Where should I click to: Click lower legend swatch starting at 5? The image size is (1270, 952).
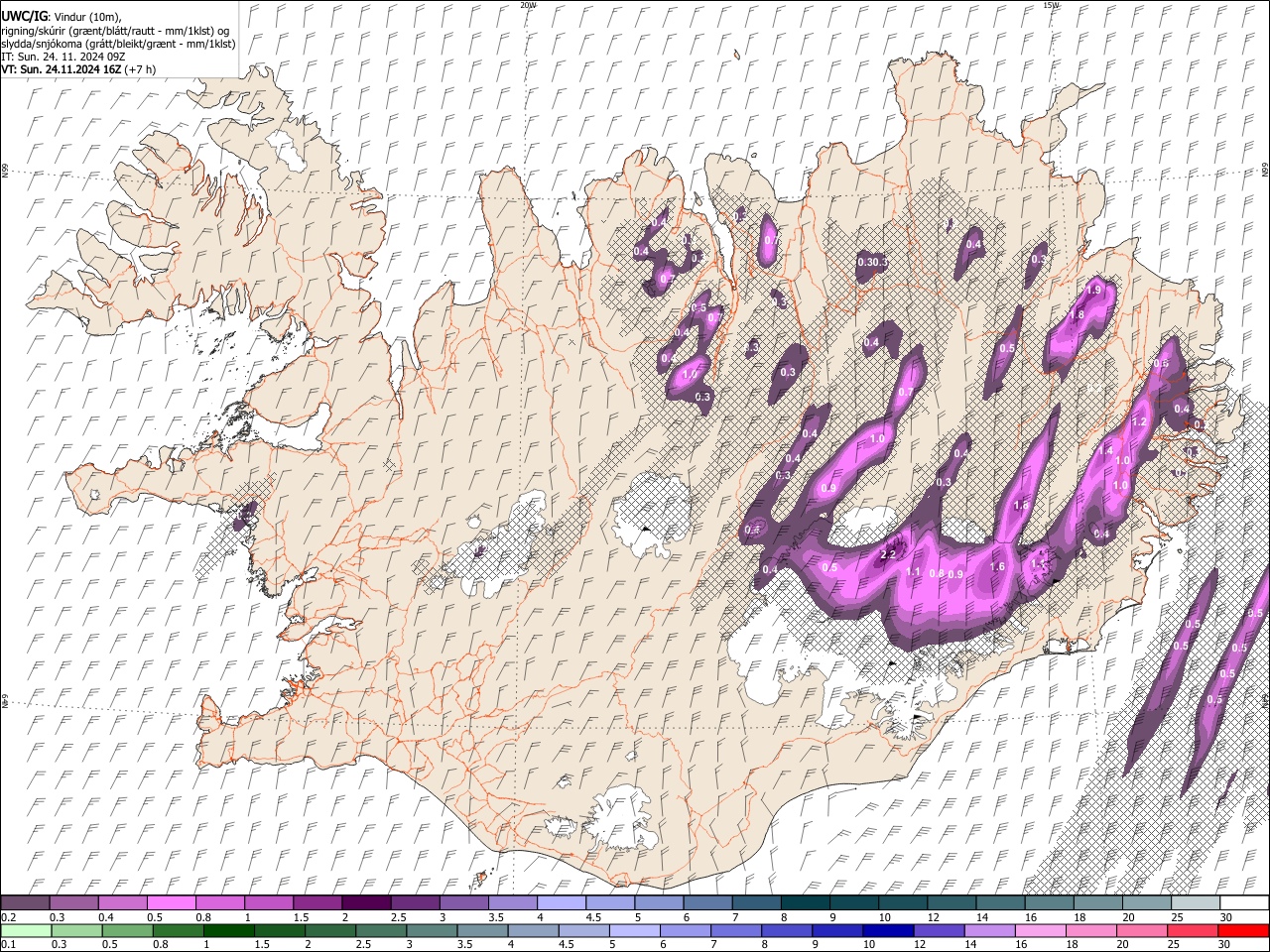click(635, 930)
